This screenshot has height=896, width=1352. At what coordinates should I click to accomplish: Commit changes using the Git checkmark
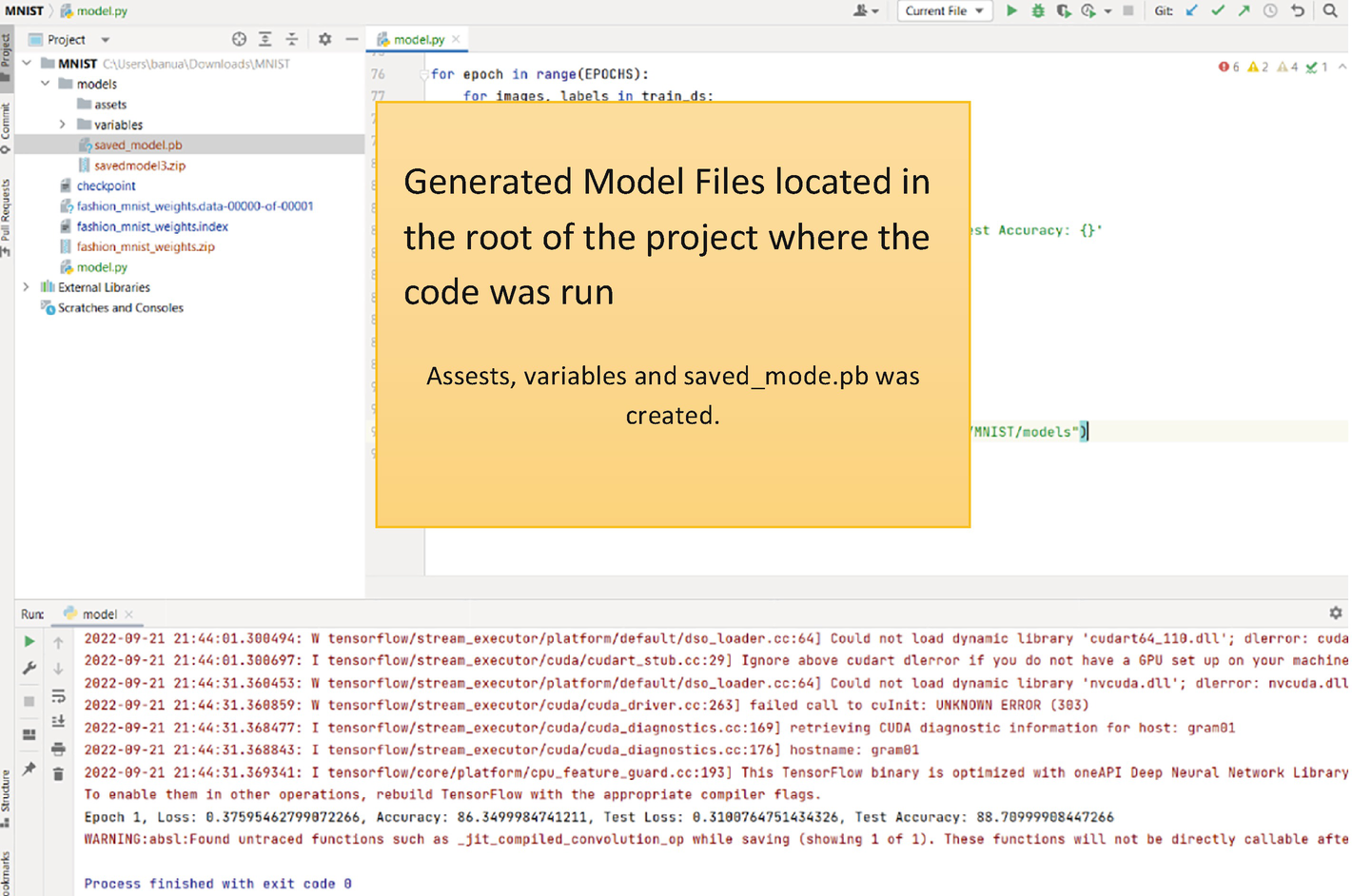pyautogui.click(x=1218, y=10)
